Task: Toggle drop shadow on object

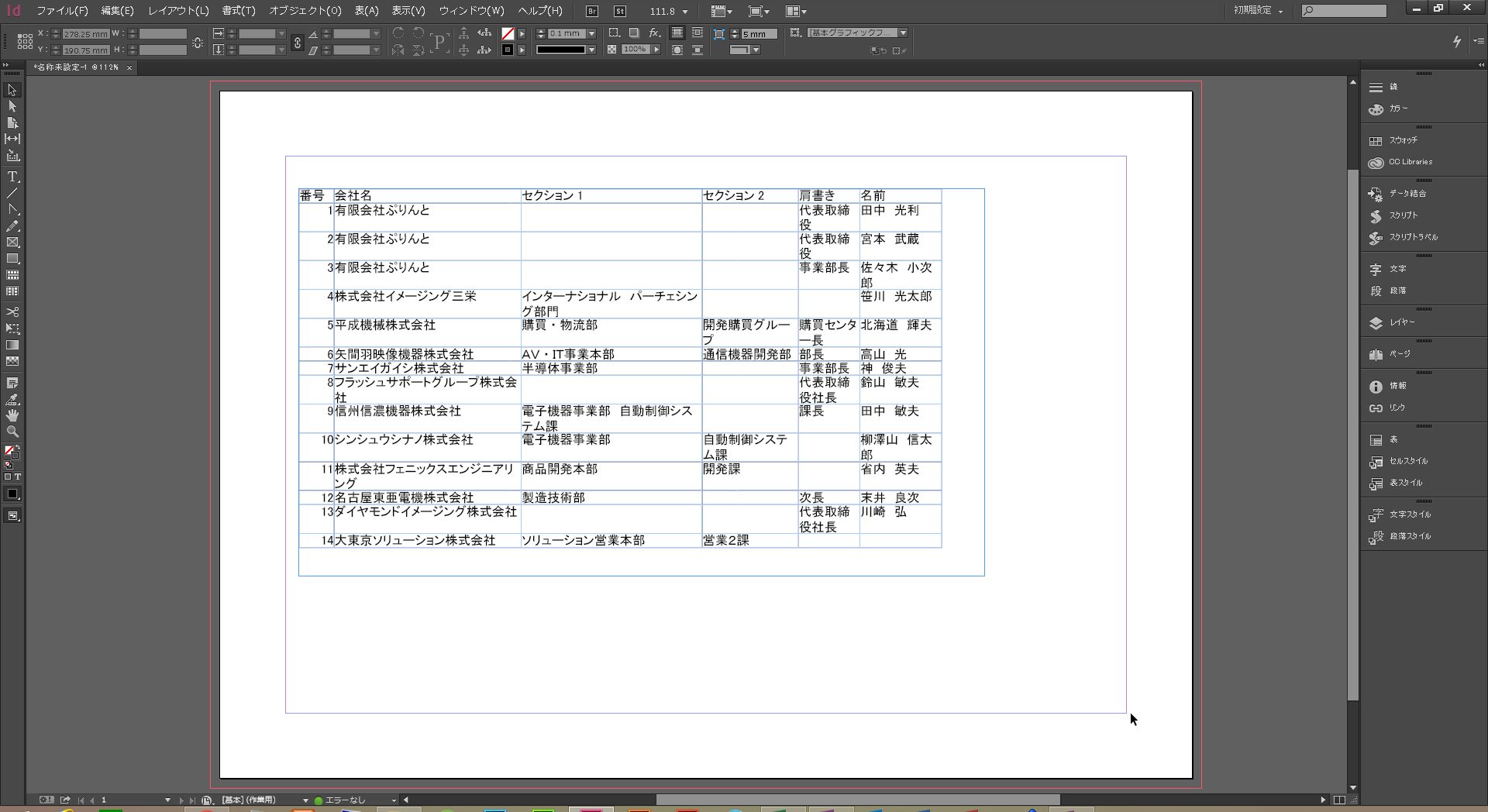Action: 634,33
